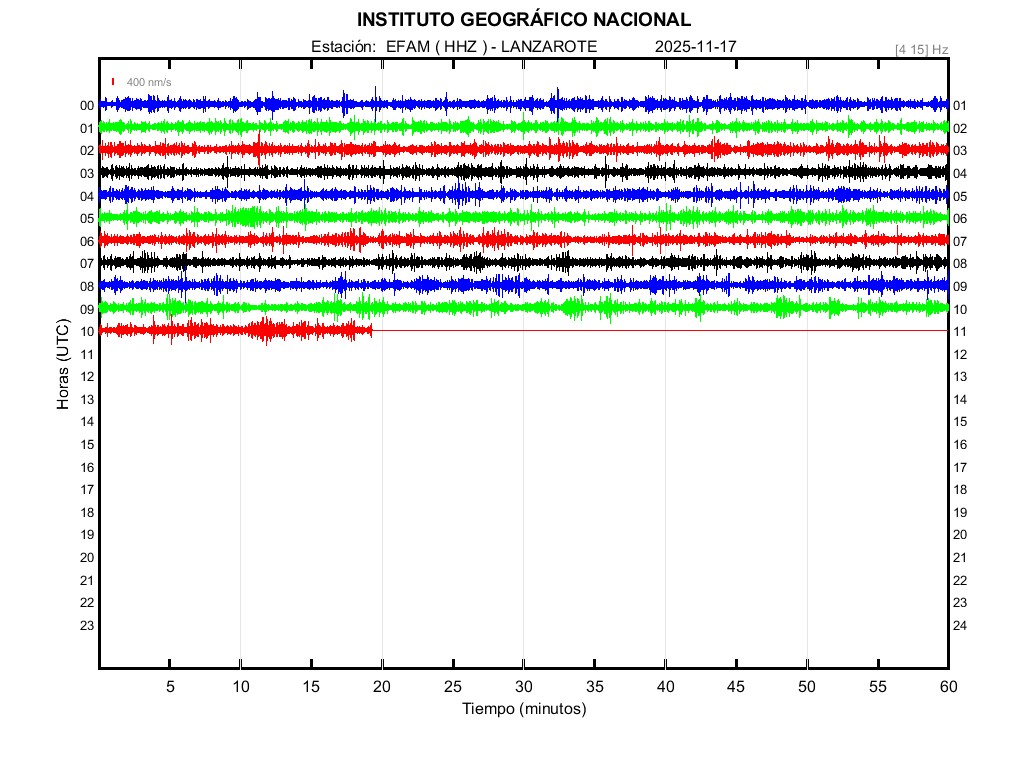Click the 5 minute tick label

[x=170, y=687]
